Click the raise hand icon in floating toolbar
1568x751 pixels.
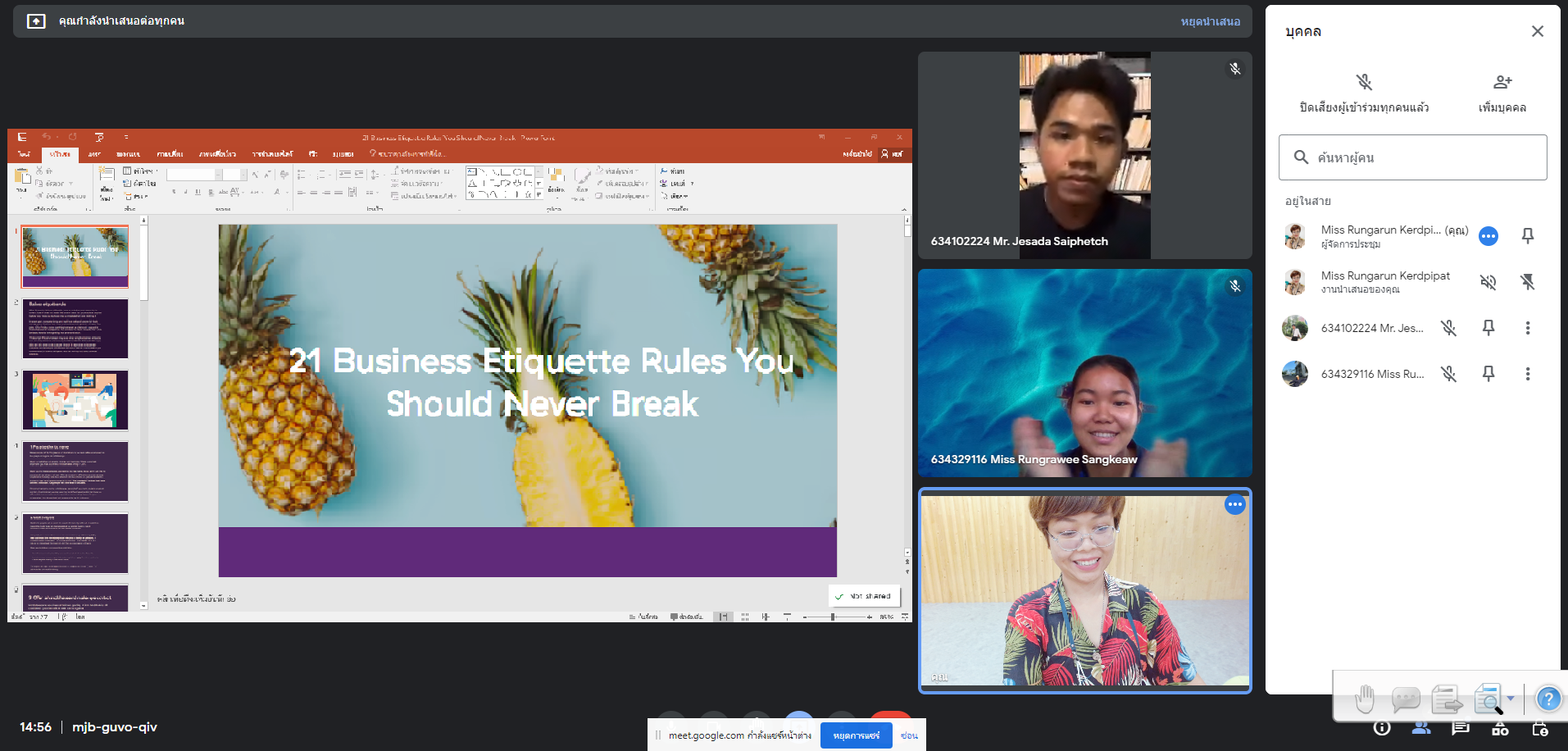pyautogui.click(x=1364, y=699)
